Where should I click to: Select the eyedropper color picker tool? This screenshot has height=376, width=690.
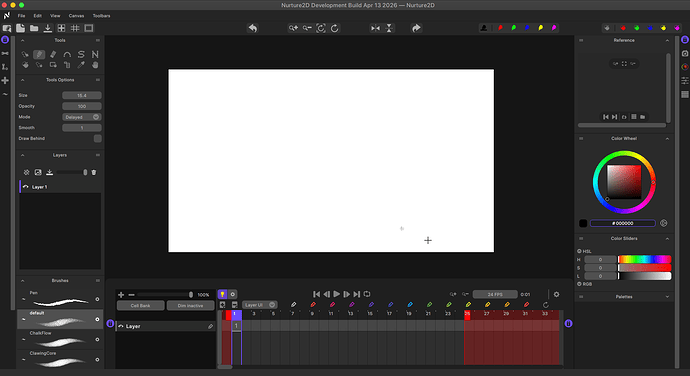(81, 65)
